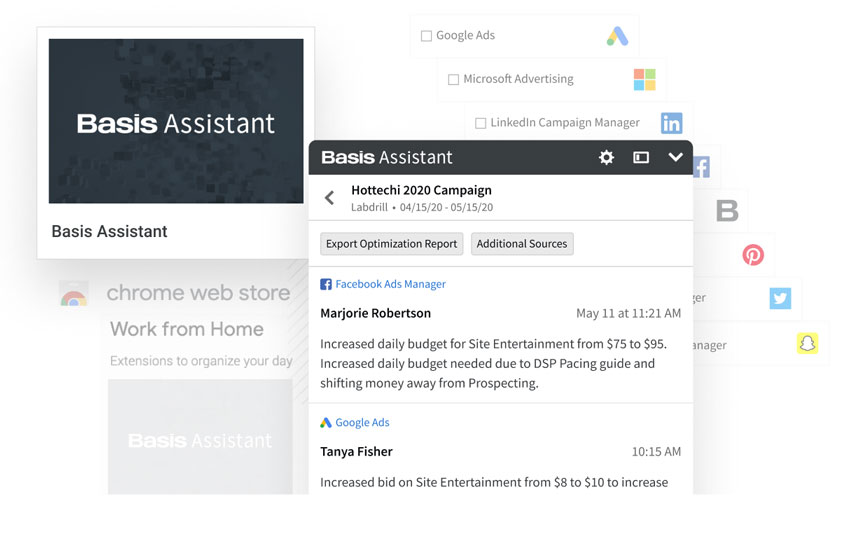This screenshot has height=535, width=857.
Task: Click the Google Ads logo in the sources list
Action: click(x=617, y=36)
